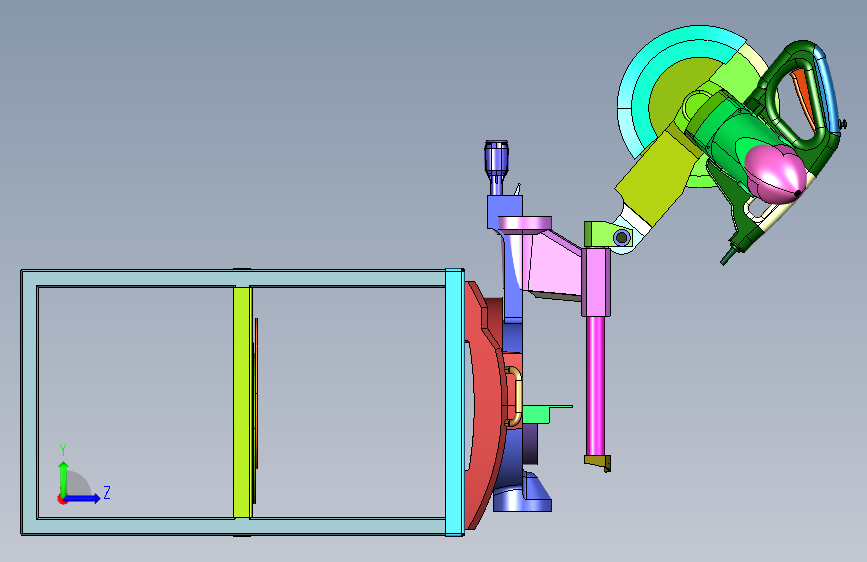Click the blue Z axis arrow of the triad
The height and width of the screenshot is (562, 867).
coord(83,498)
